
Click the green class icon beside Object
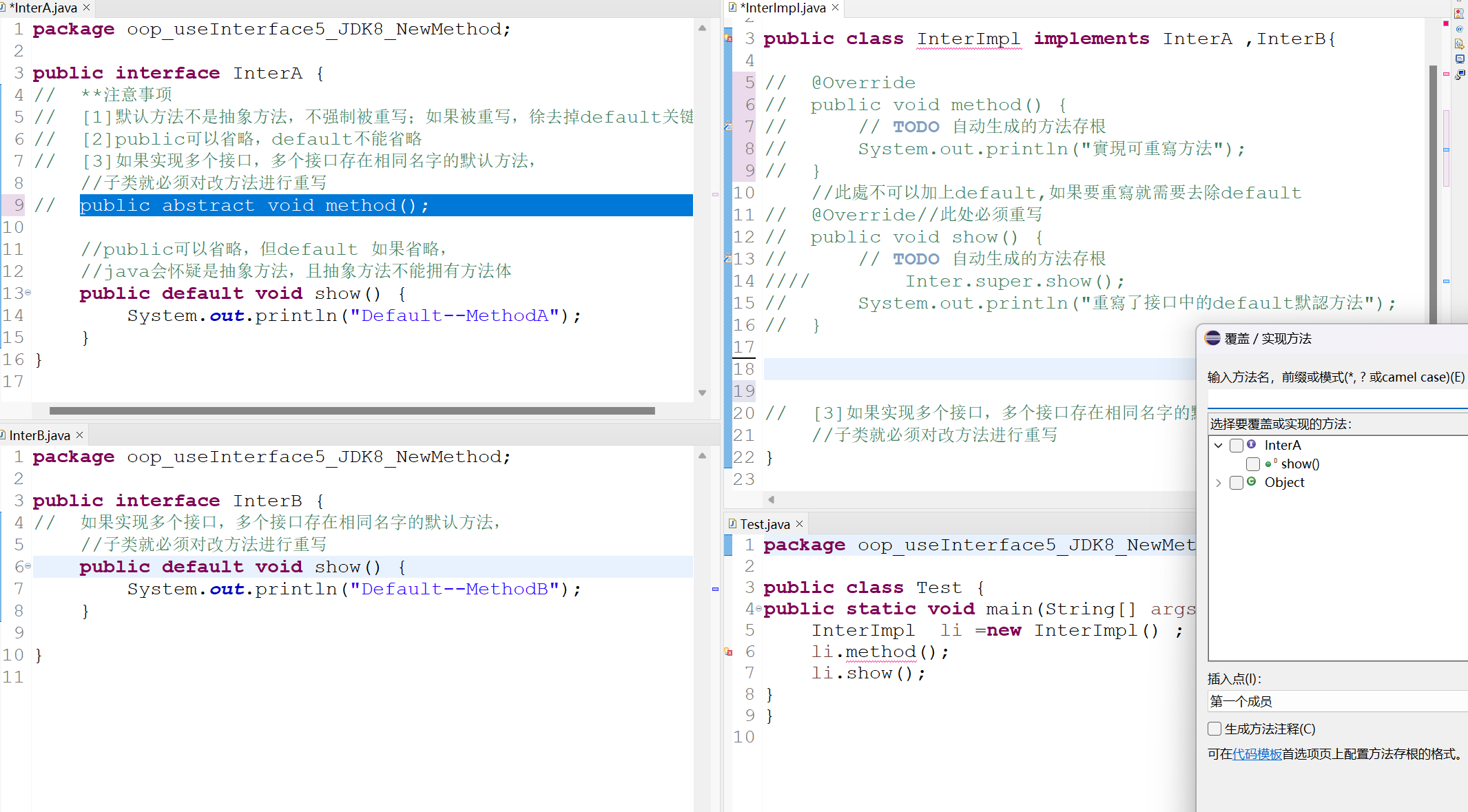1252,481
